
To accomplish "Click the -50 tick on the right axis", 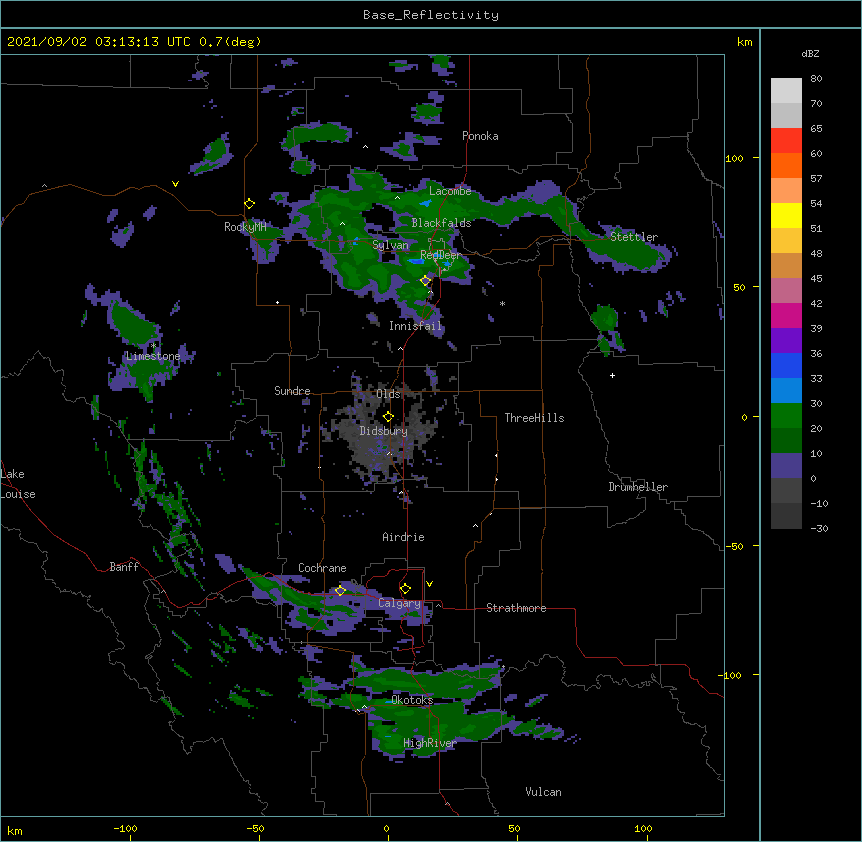I will (734, 546).
